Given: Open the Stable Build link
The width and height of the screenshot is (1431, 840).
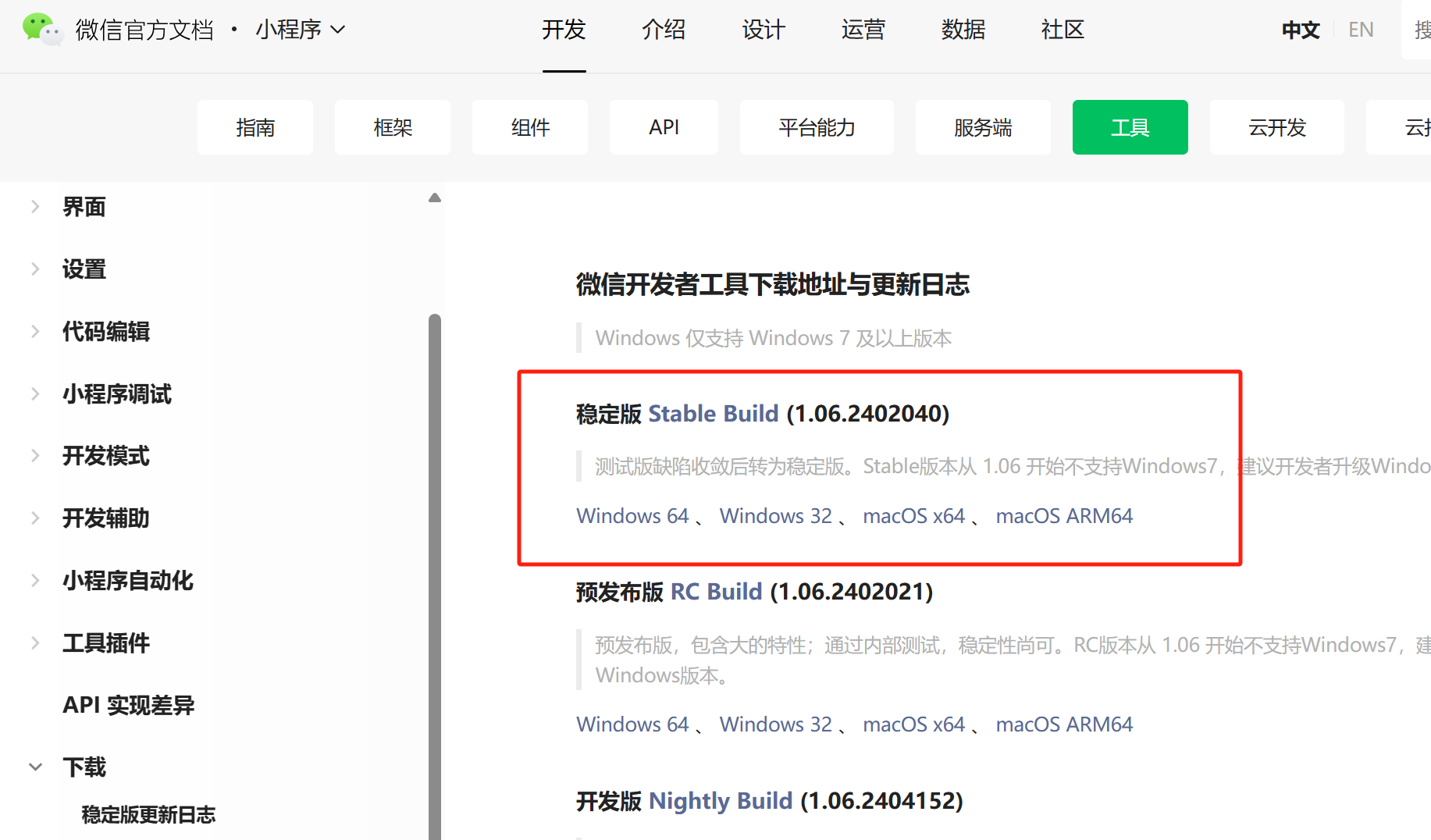Looking at the screenshot, I should point(714,413).
